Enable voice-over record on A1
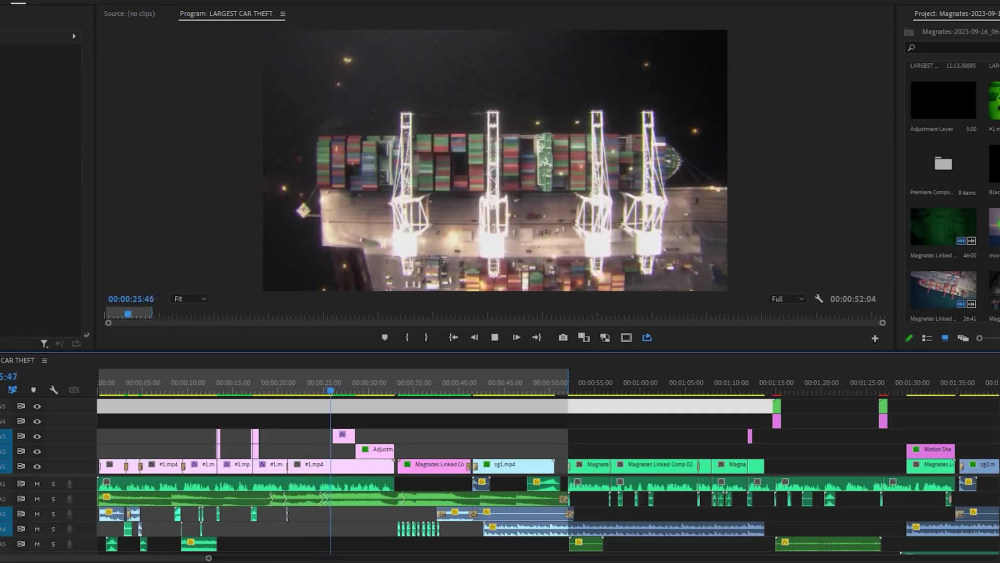1000x563 pixels. [70, 484]
